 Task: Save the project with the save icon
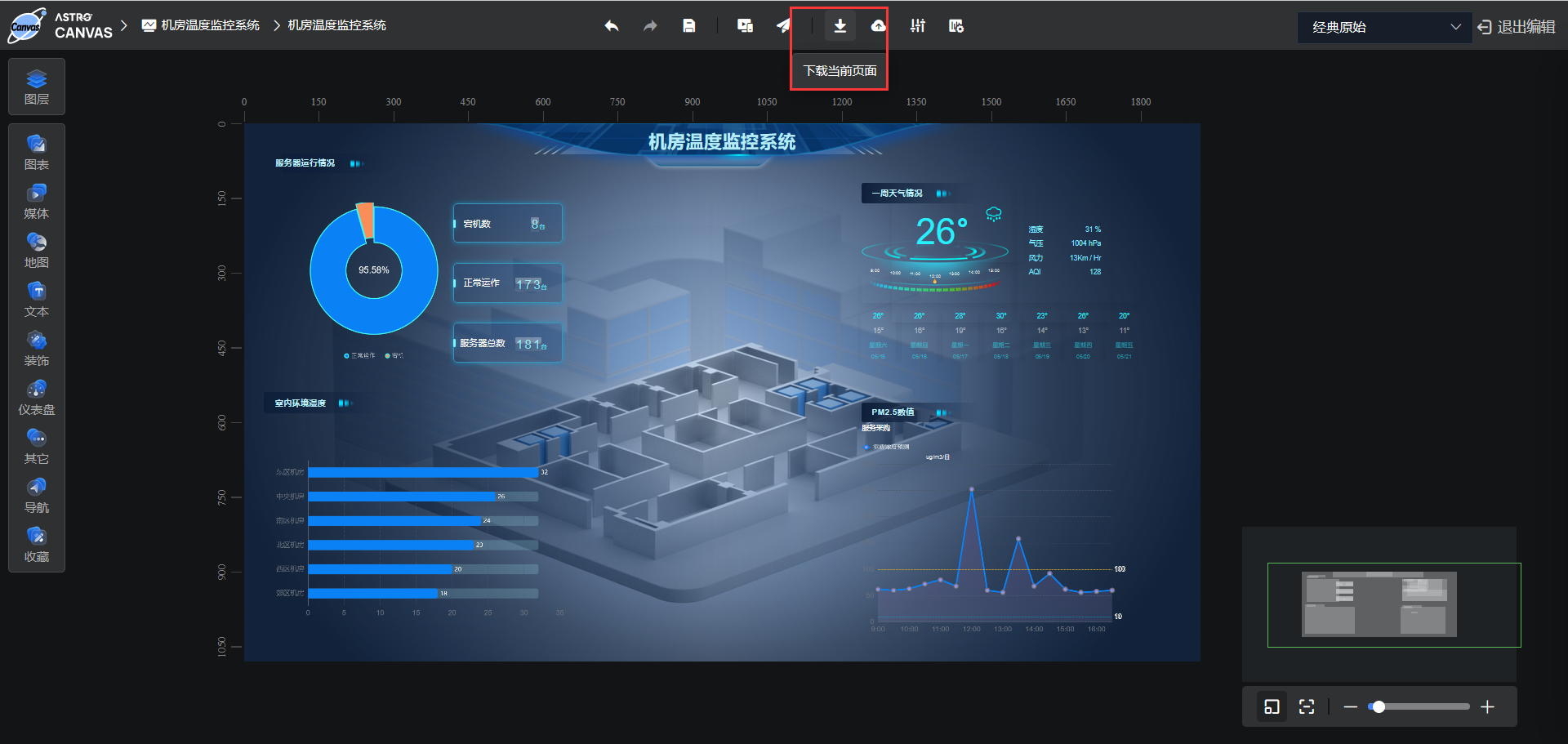tap(688, 25)
